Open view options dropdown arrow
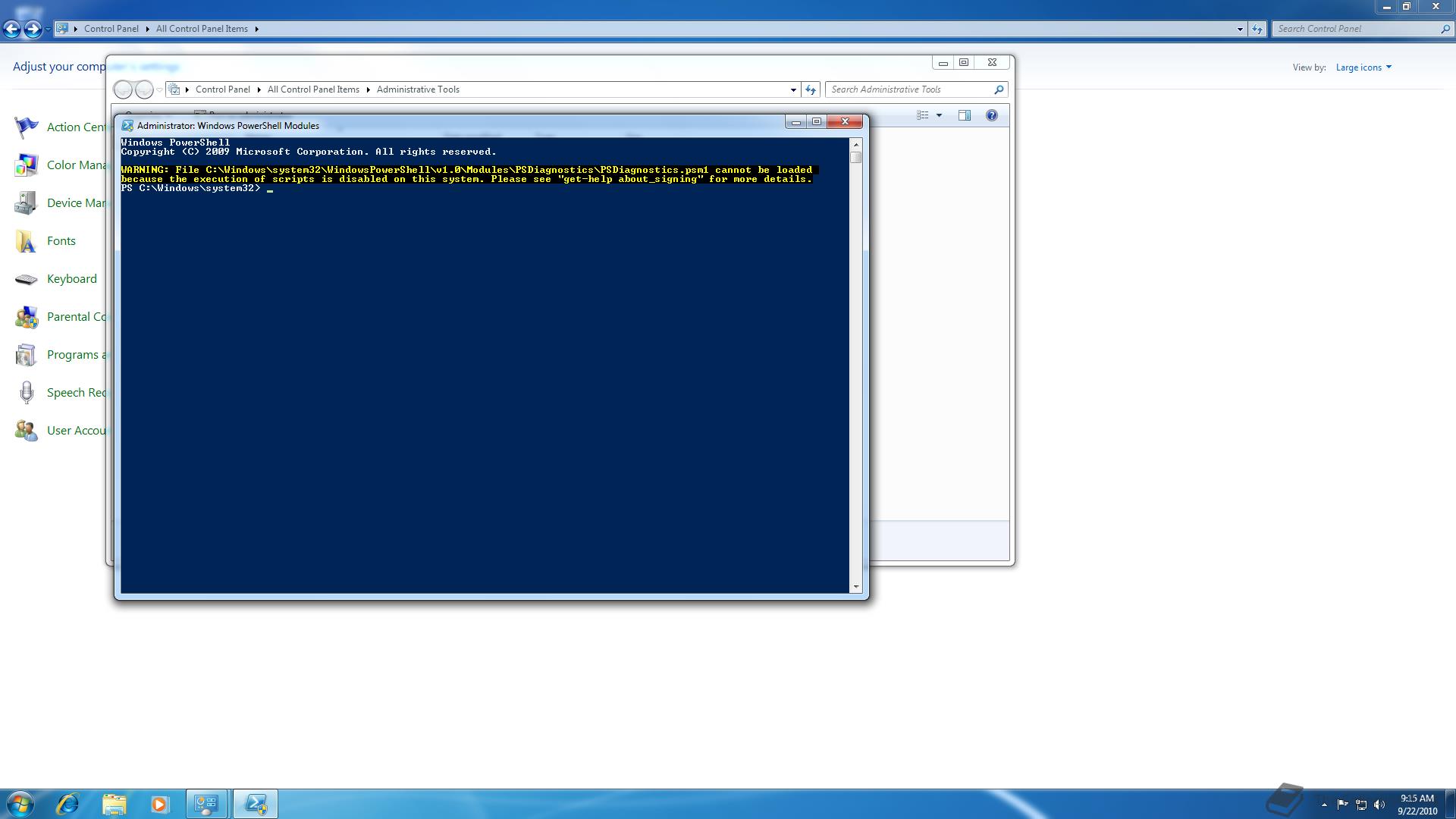This screenshot has height=819, width=1456. tap(939, 115)
